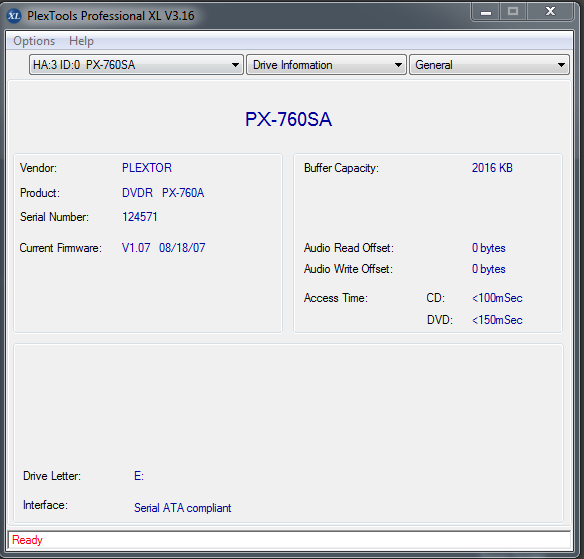The height and width of the screenshot is (559, 584).
Task: Click the Current Firmware: label
Action: pyautogui.click(x=61, y=248)
